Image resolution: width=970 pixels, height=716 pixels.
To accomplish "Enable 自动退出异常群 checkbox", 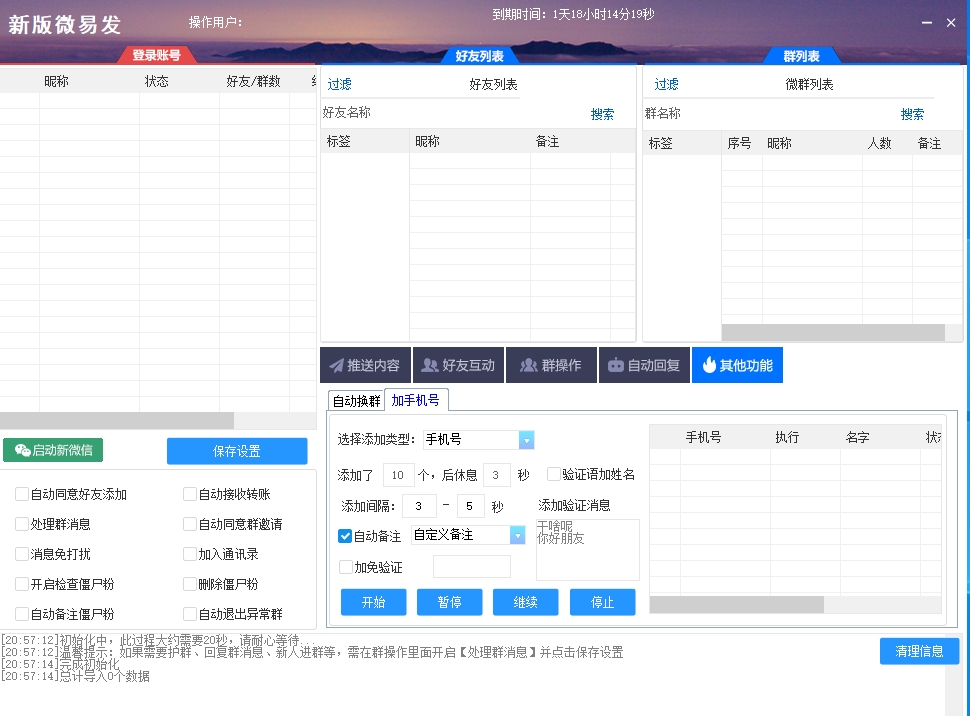I will tap(190, 614).
